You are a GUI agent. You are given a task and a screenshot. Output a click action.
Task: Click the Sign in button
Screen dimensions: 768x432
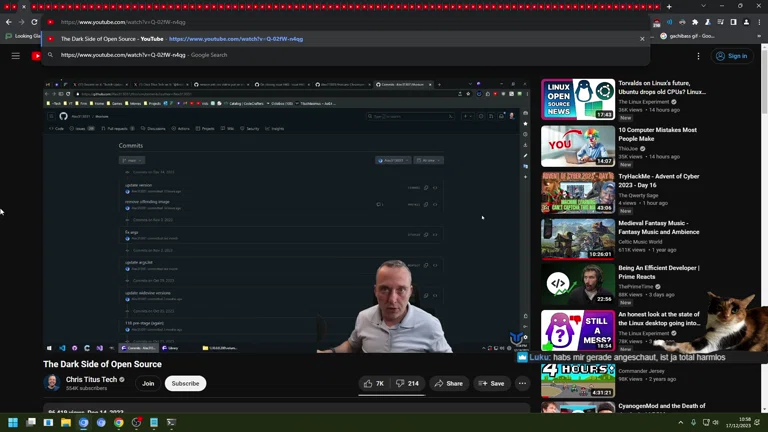pos(732,56)
